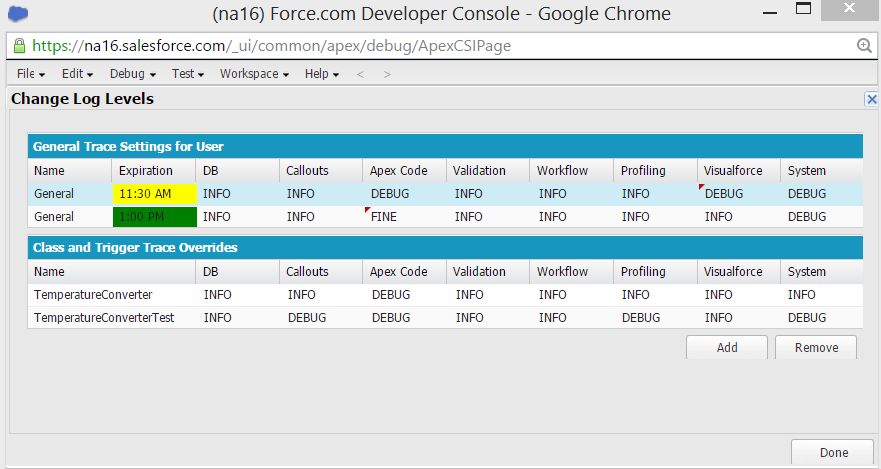Click INFO Validation cell in first General row
The image size is (881, 469).
pos(488,194)
